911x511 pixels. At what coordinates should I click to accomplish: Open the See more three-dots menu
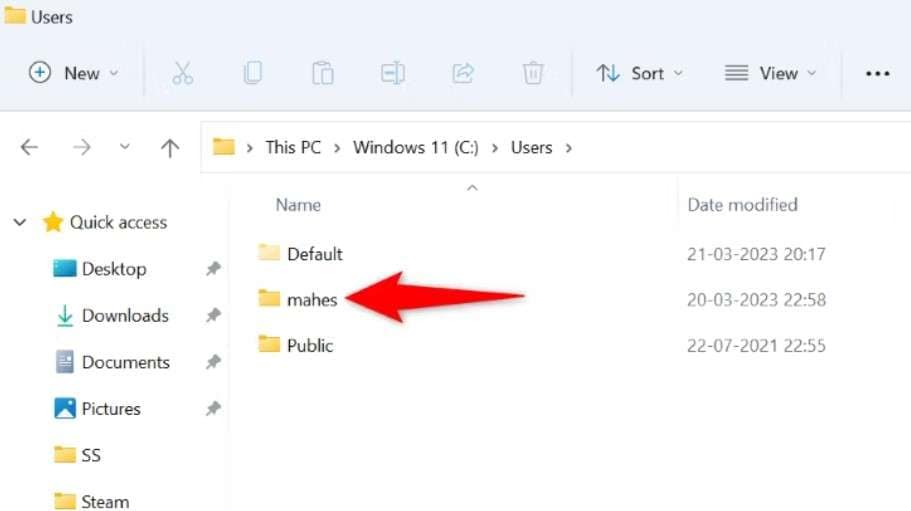[x=877, y=74]
